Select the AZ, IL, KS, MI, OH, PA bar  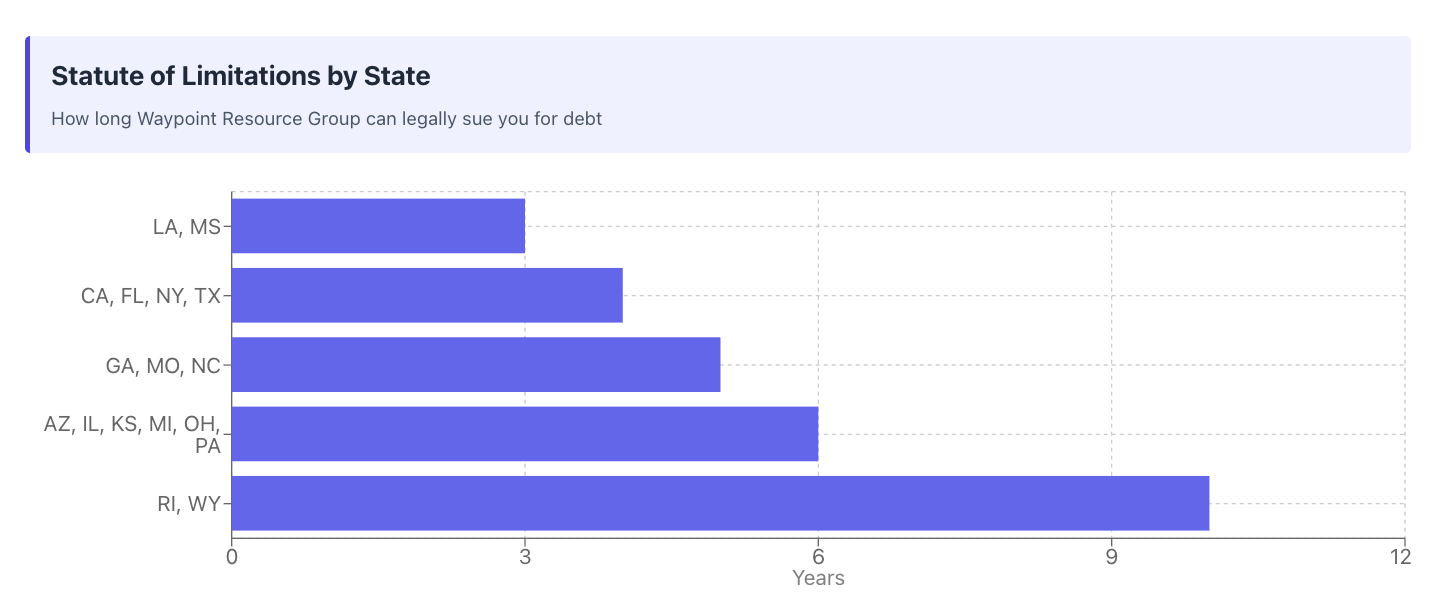(525, 434)
